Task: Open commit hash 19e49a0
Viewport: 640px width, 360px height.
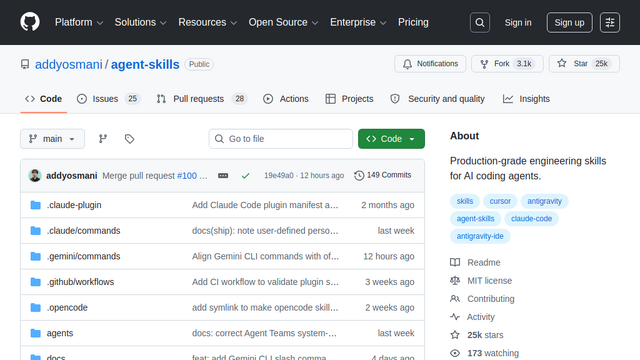Action: (279, 176)
